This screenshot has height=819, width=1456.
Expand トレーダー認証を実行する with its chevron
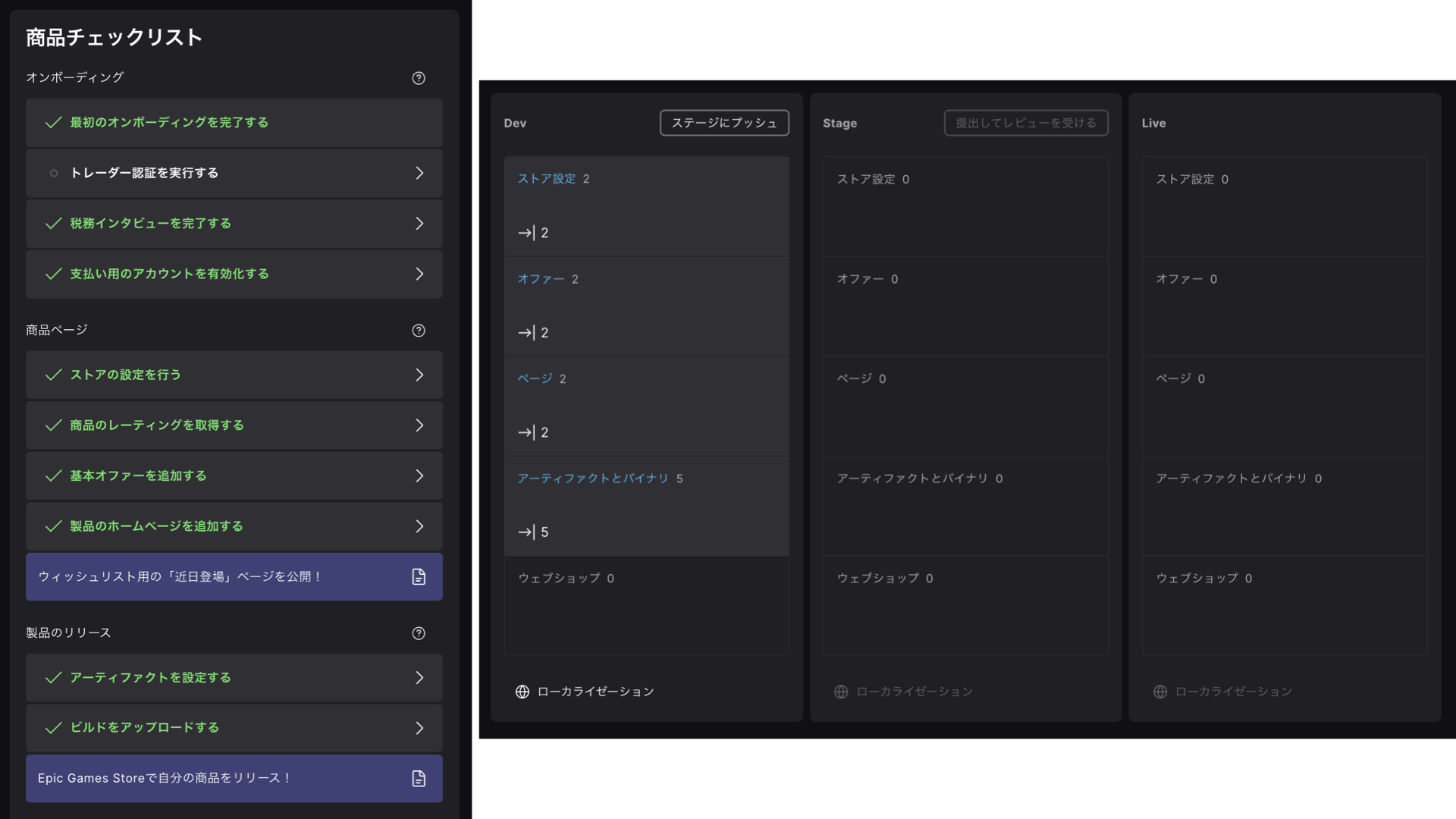(419, 174)
